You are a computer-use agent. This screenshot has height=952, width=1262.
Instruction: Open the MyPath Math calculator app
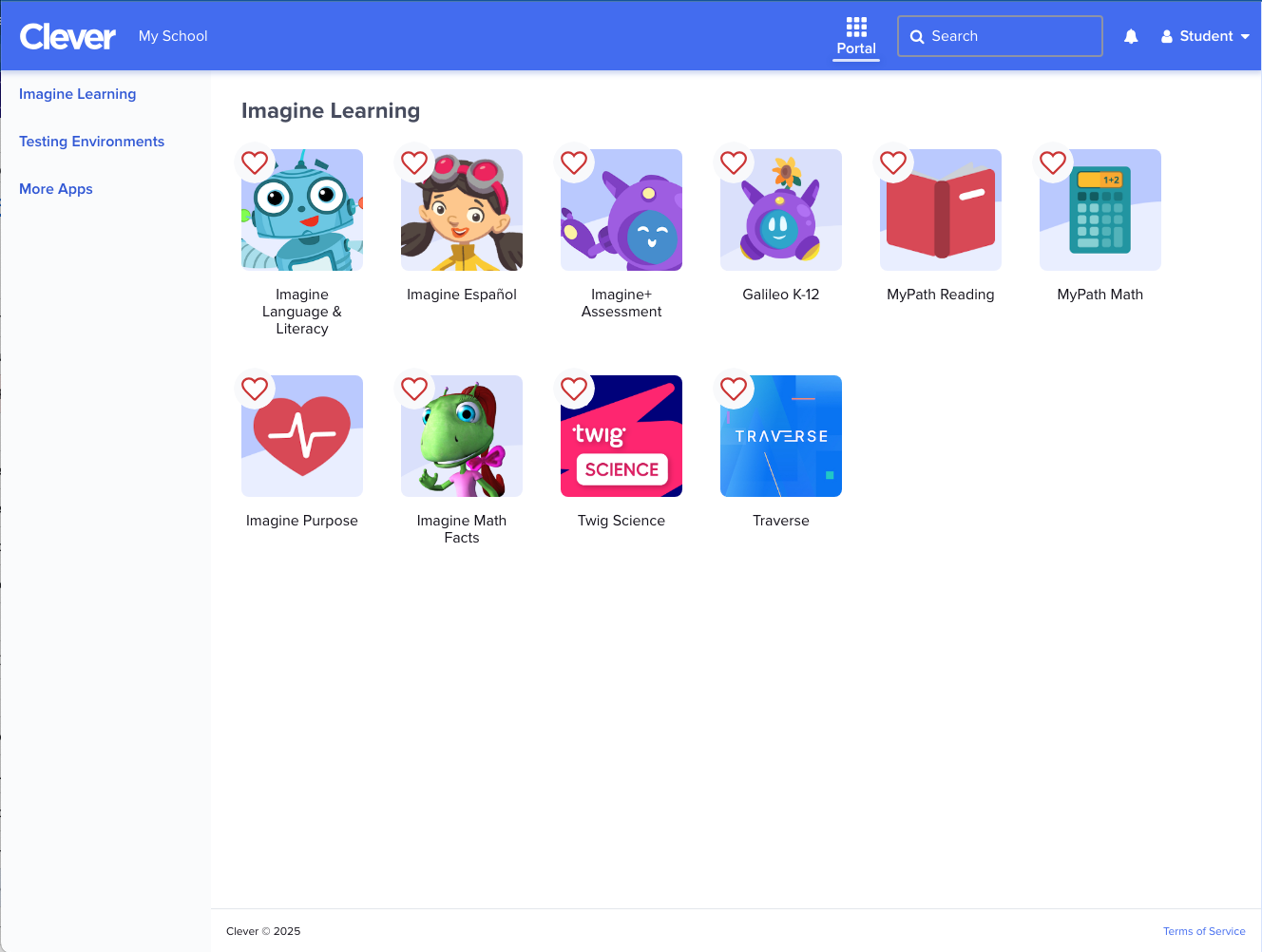point(1099,209)
